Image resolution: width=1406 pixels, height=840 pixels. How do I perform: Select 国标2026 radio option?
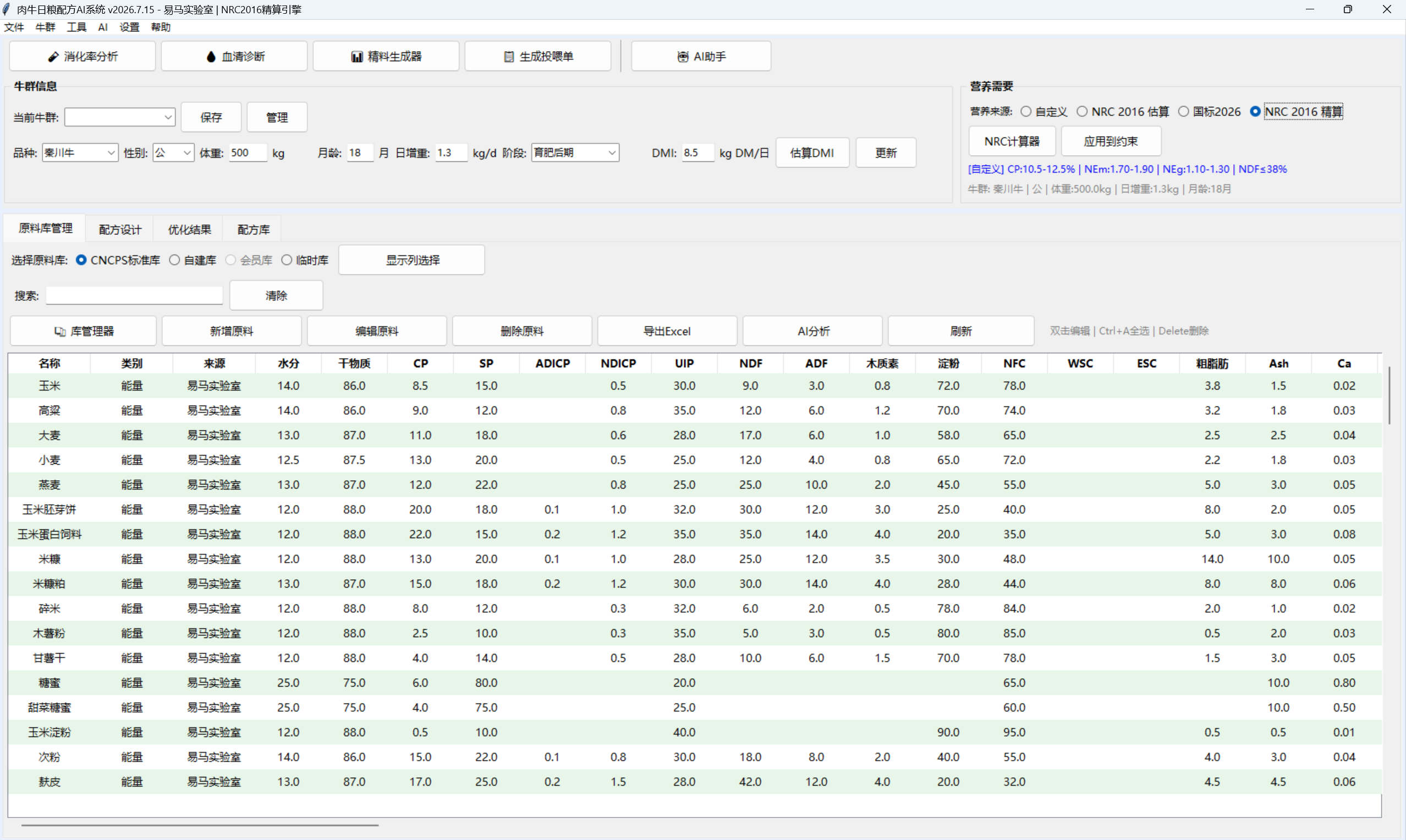[1184, 112]
